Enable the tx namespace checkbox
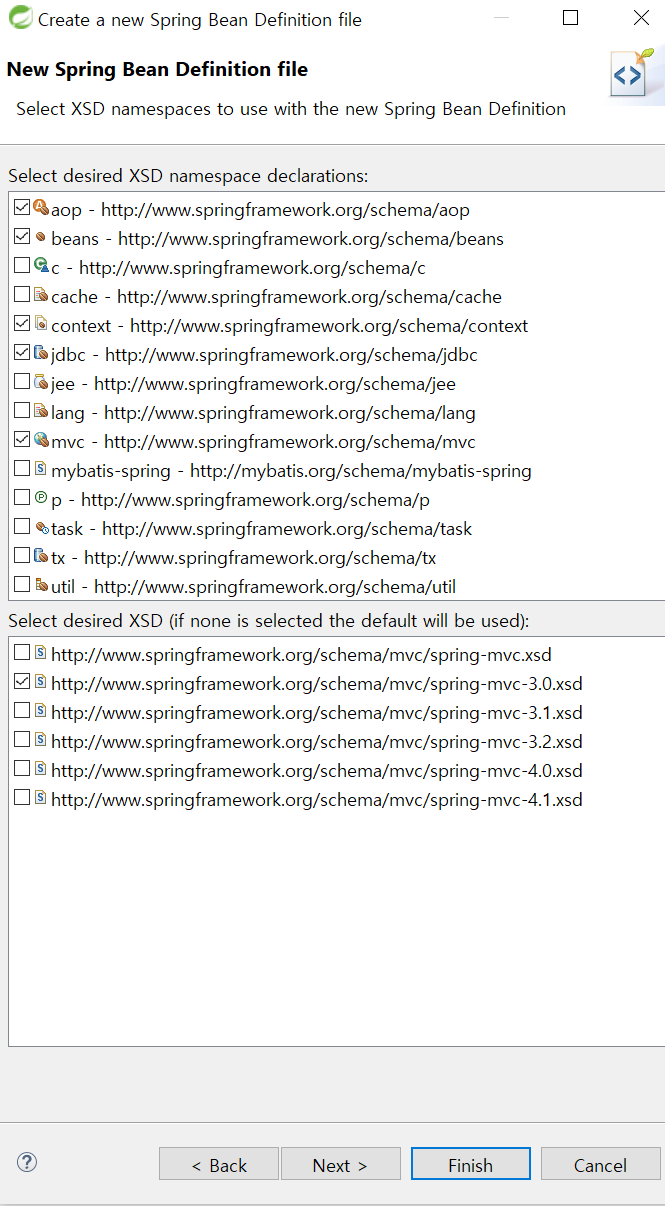This screenshot has width=665, height=1206. 22,557
